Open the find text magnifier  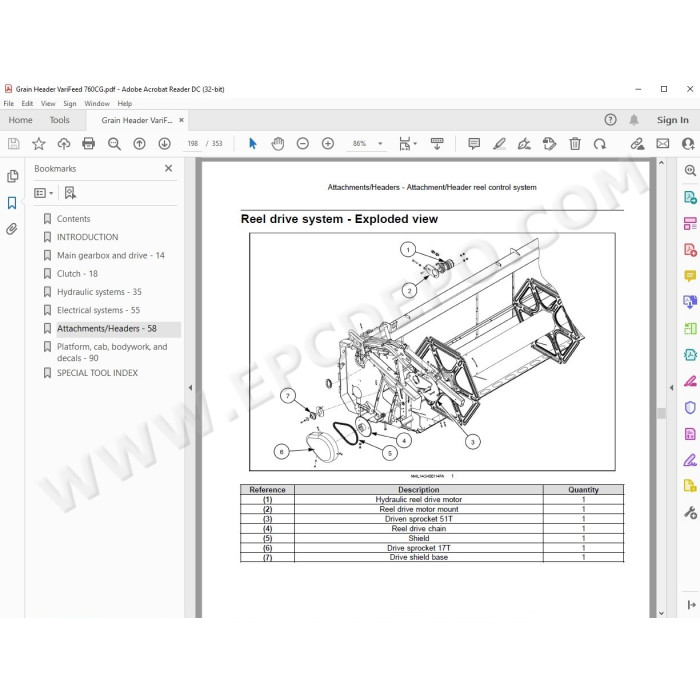coord(114,143)
